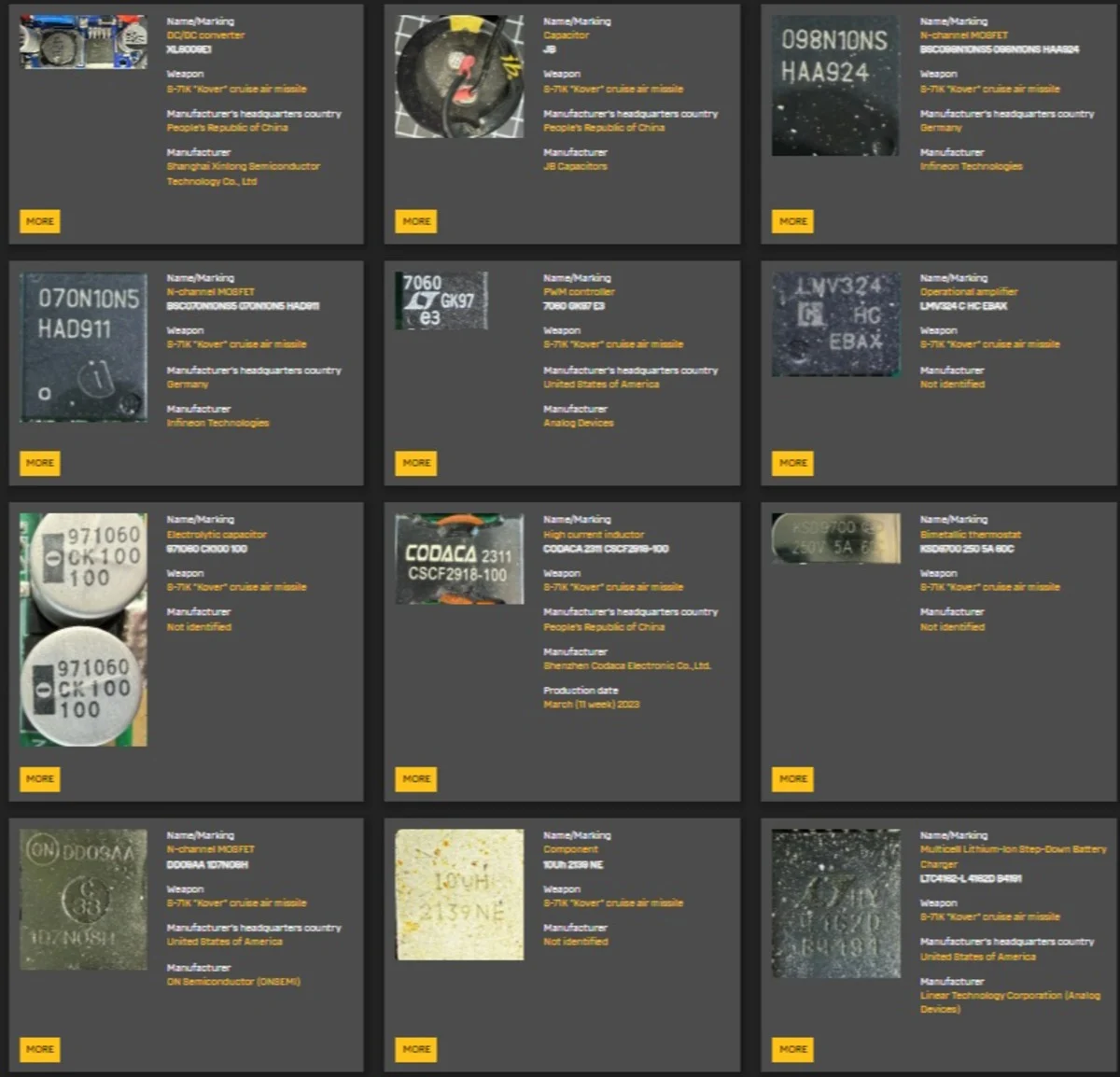
Task: Open MORE on the ON Semiconductor MOSFET card
Action: click(40, 1049)
